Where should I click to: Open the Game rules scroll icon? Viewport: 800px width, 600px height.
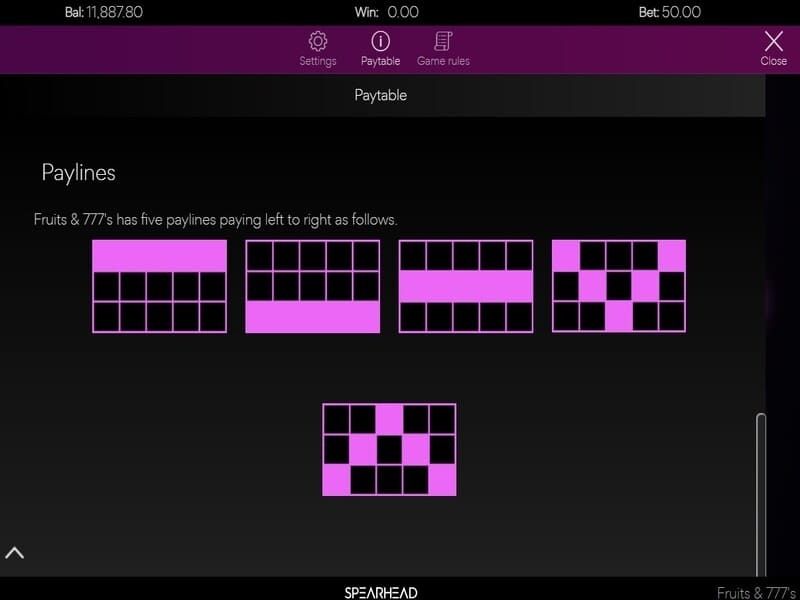443,41
